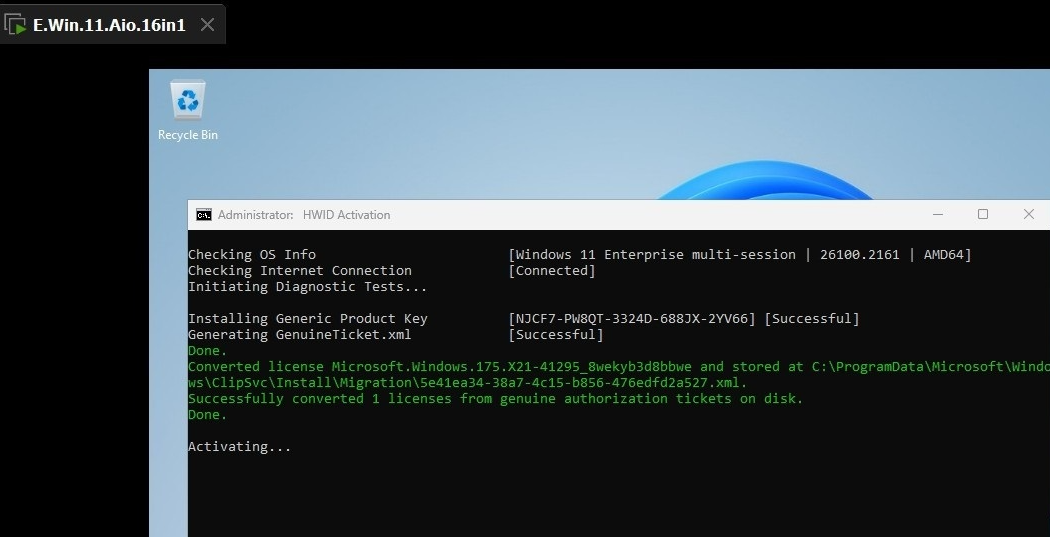Click the 'Activating...' status line
This screenshot has height=537, width=1050.
click(240, 447)
